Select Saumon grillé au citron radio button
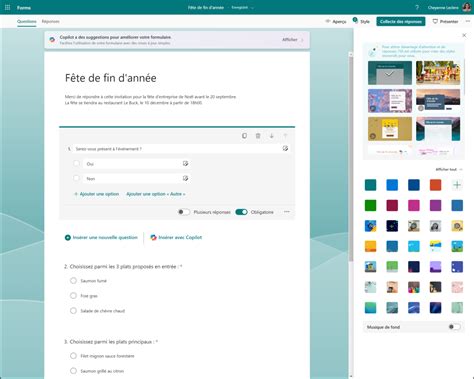Image resolution: width=474 pixels, height=379 pixels. click(73, 371)
